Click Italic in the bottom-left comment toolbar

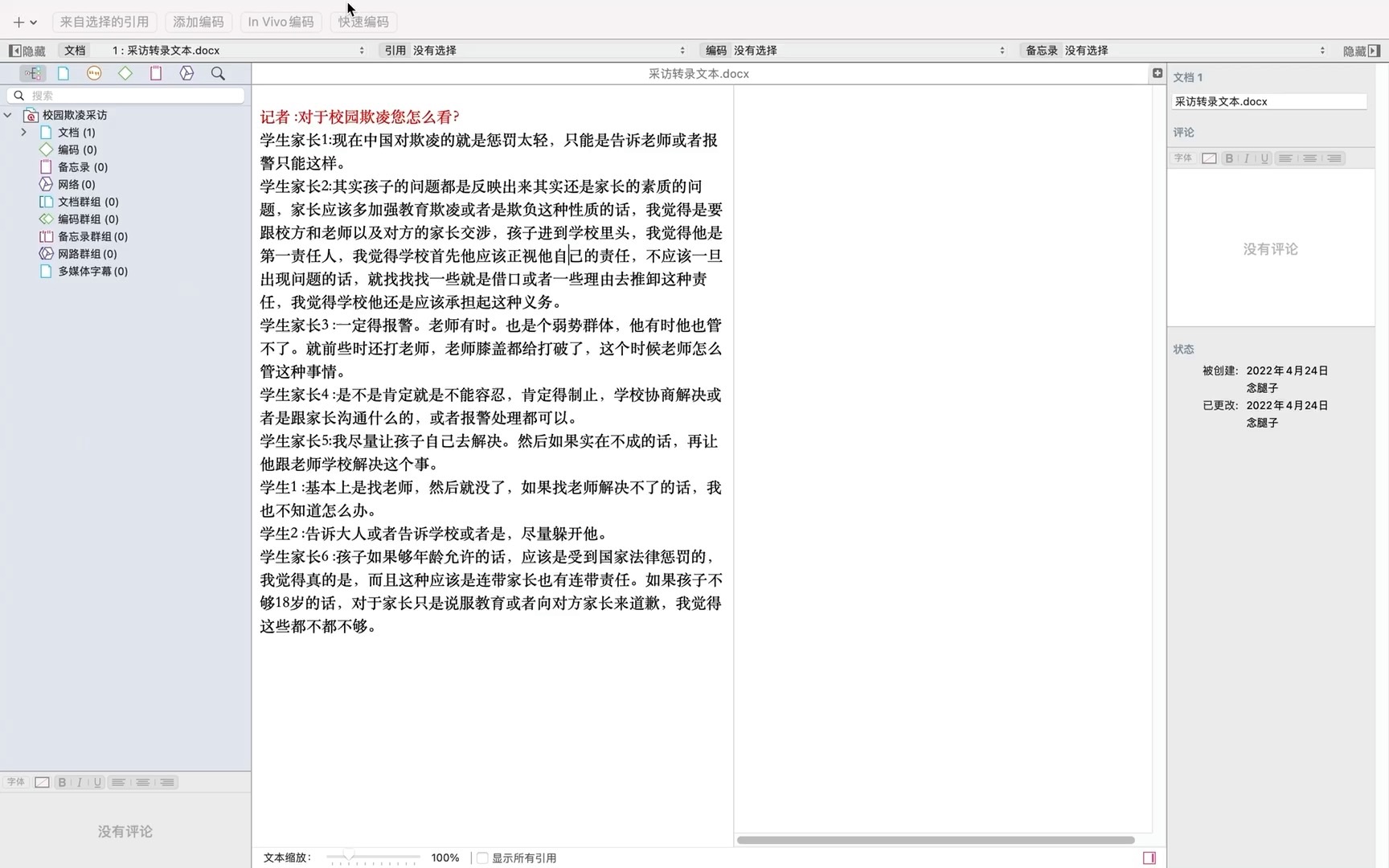pos(80,782)
